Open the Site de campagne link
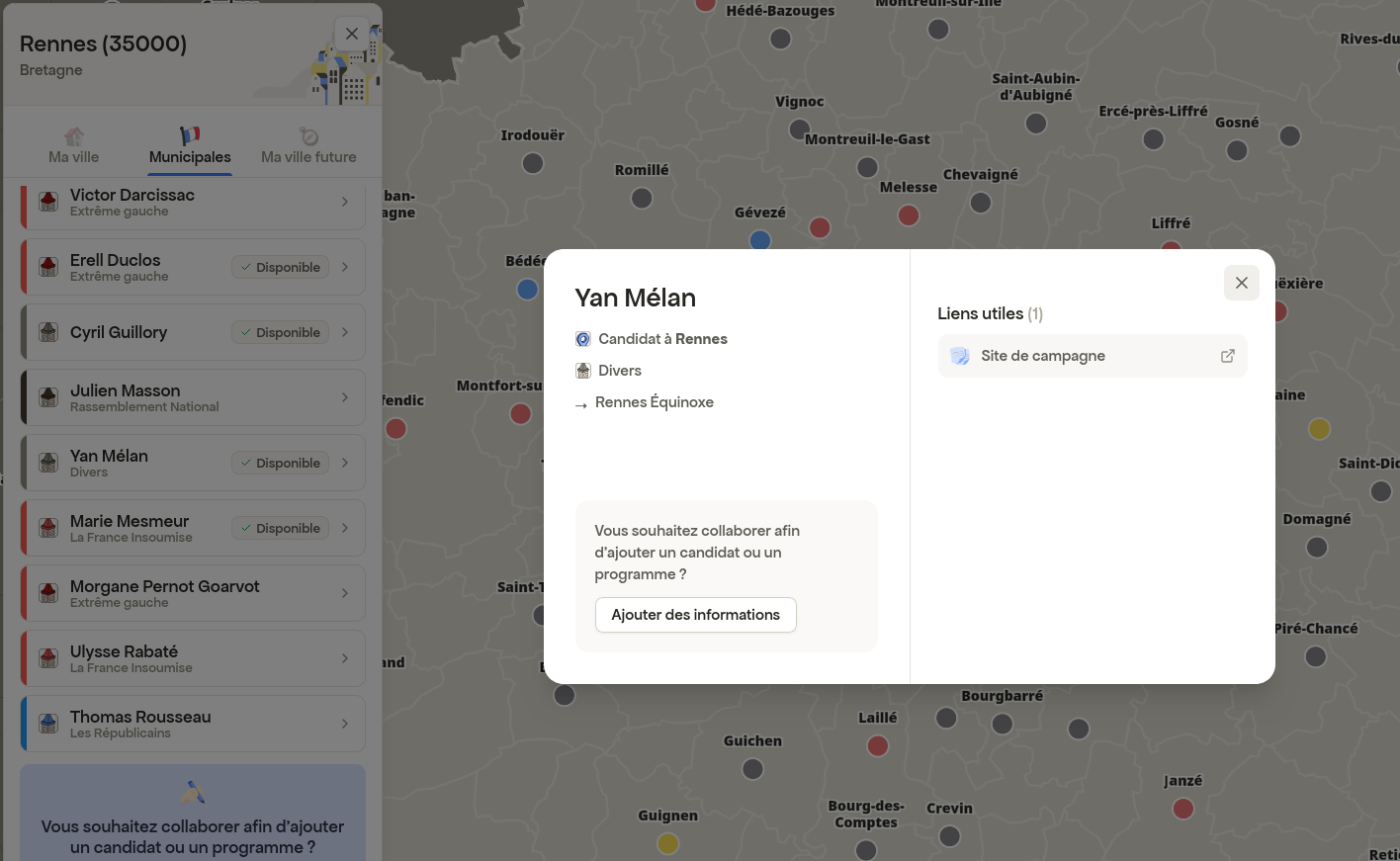Viewport: 1400px width, 861px height. pyautogui.click(x=1042, y=356)
